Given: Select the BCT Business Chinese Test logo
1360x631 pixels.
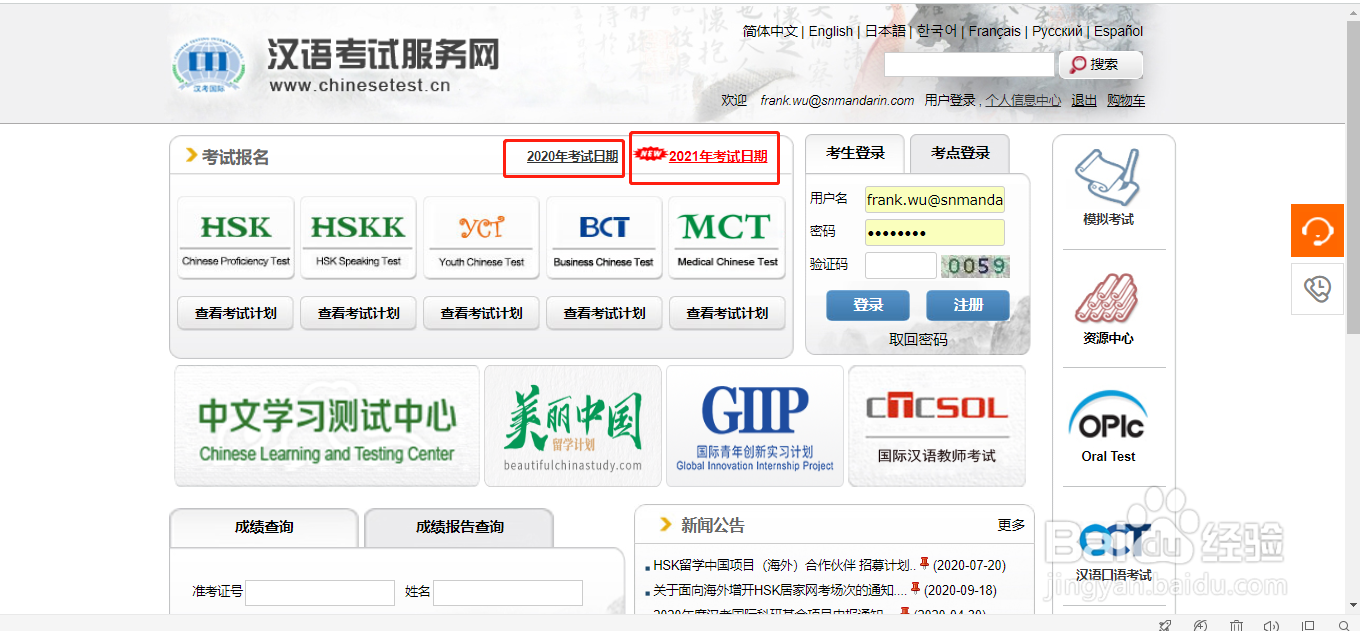Looking at the screenshot, I should click(604, 237).
